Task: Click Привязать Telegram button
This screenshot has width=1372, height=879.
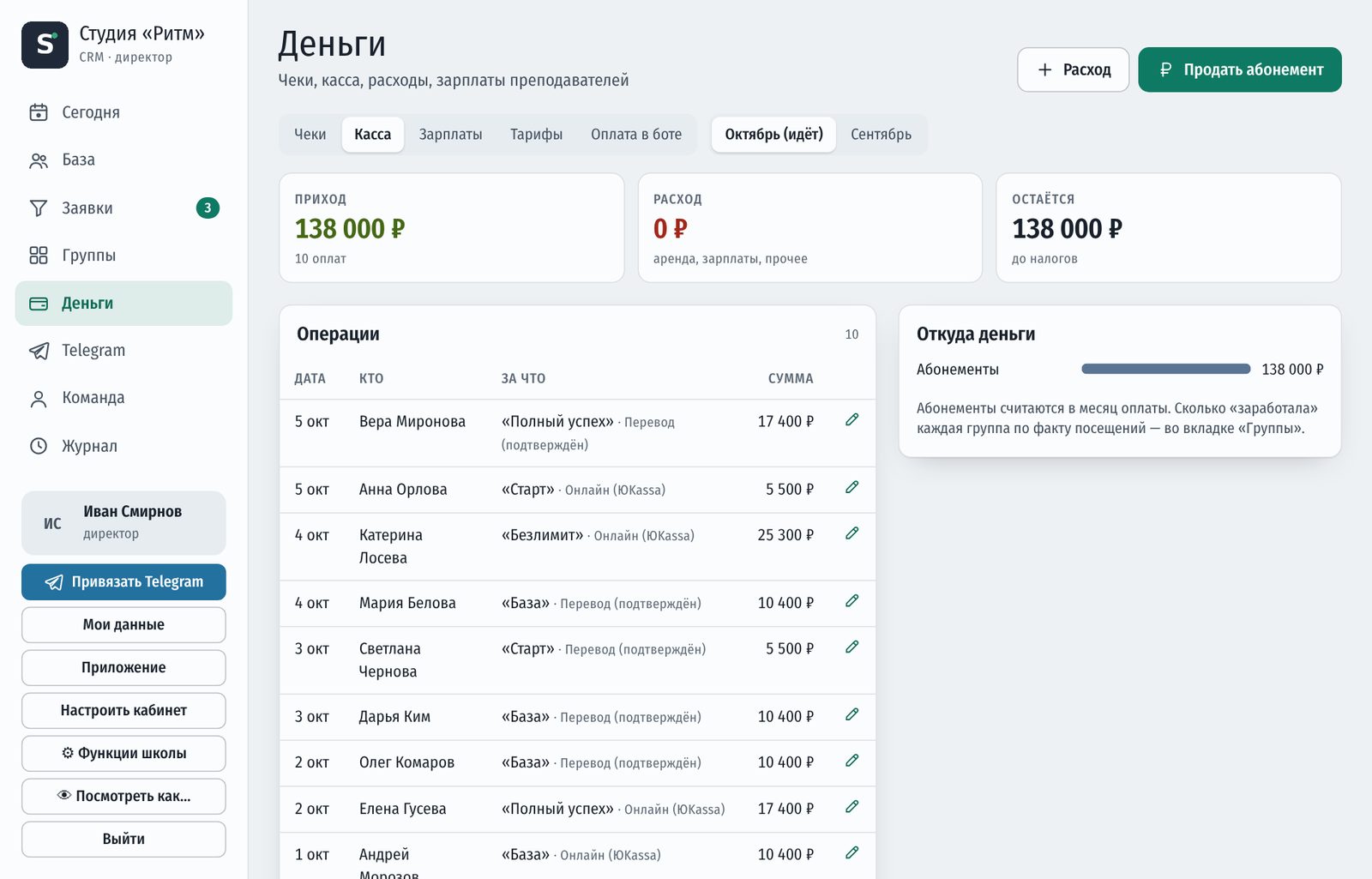Action: pyautogui.click(x=123, y=581)
